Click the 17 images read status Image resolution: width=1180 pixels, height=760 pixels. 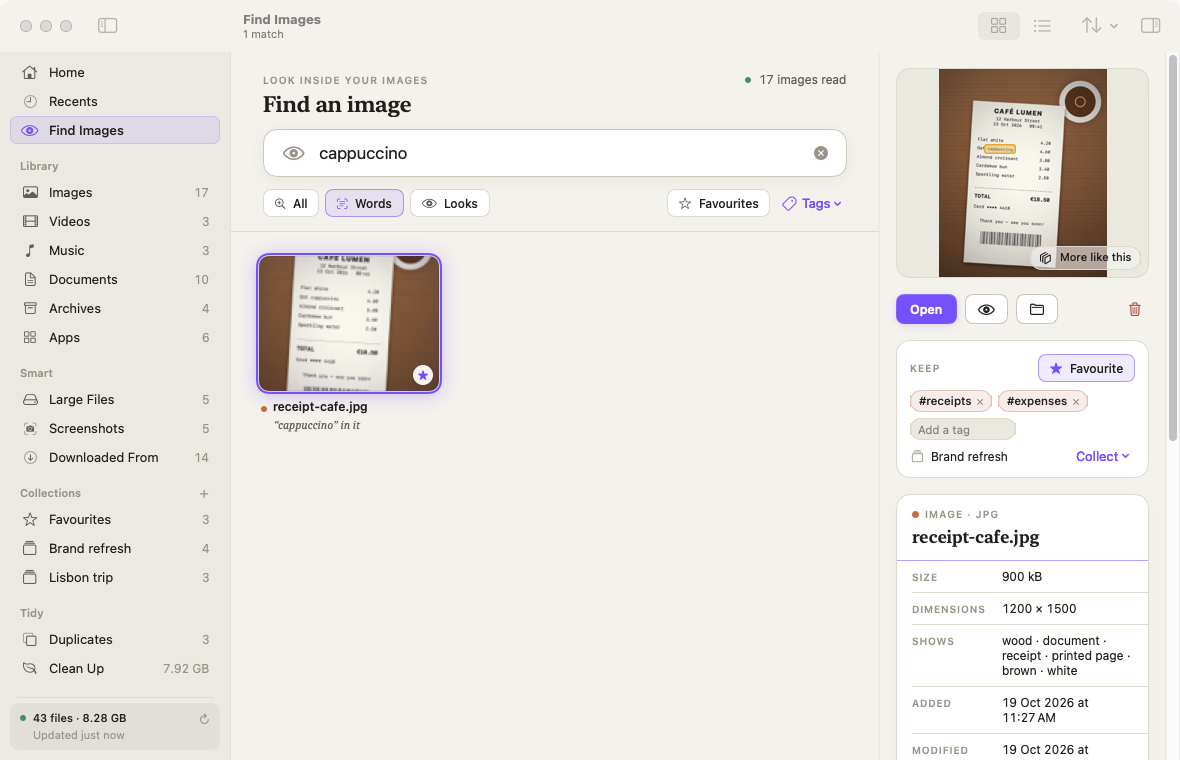coord(795,80)
